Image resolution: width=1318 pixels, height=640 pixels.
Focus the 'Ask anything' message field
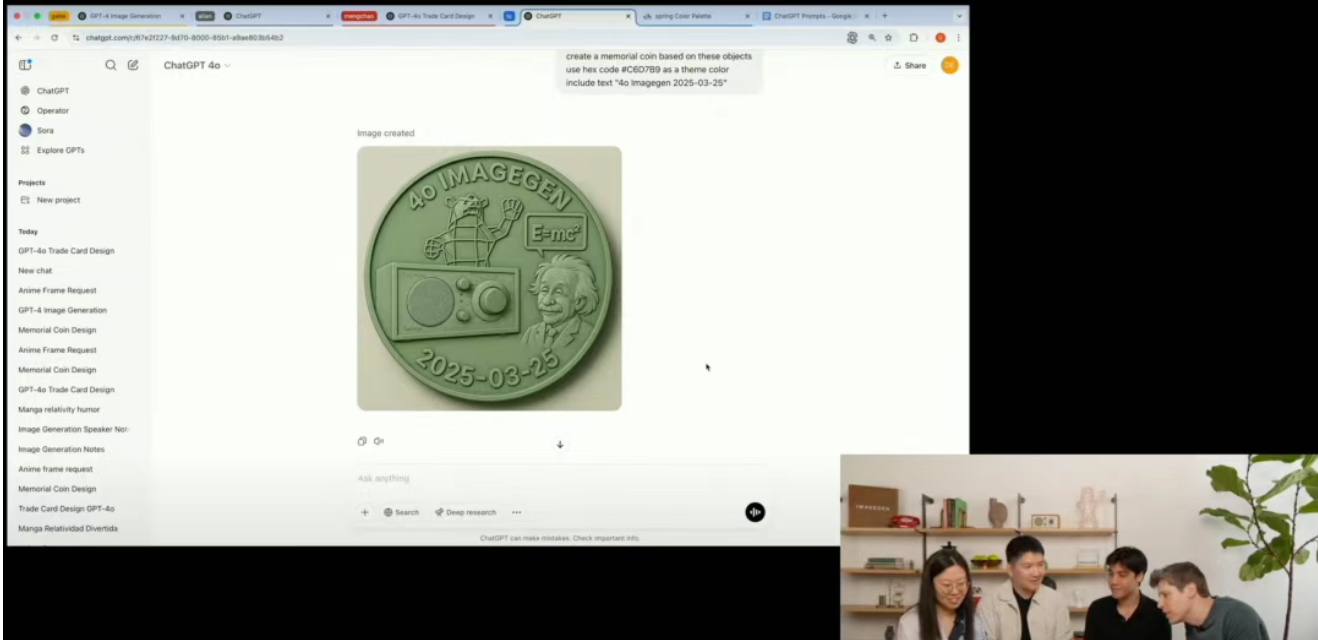[560, 478]
